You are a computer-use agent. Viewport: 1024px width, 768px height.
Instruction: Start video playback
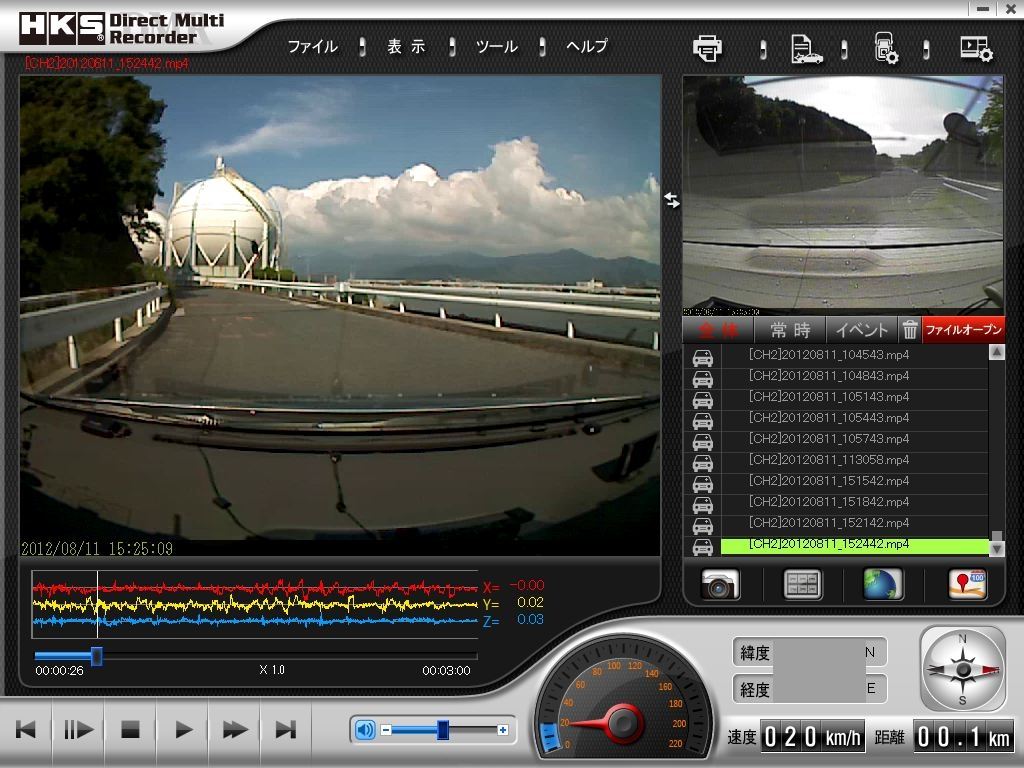tap(184, 729)
